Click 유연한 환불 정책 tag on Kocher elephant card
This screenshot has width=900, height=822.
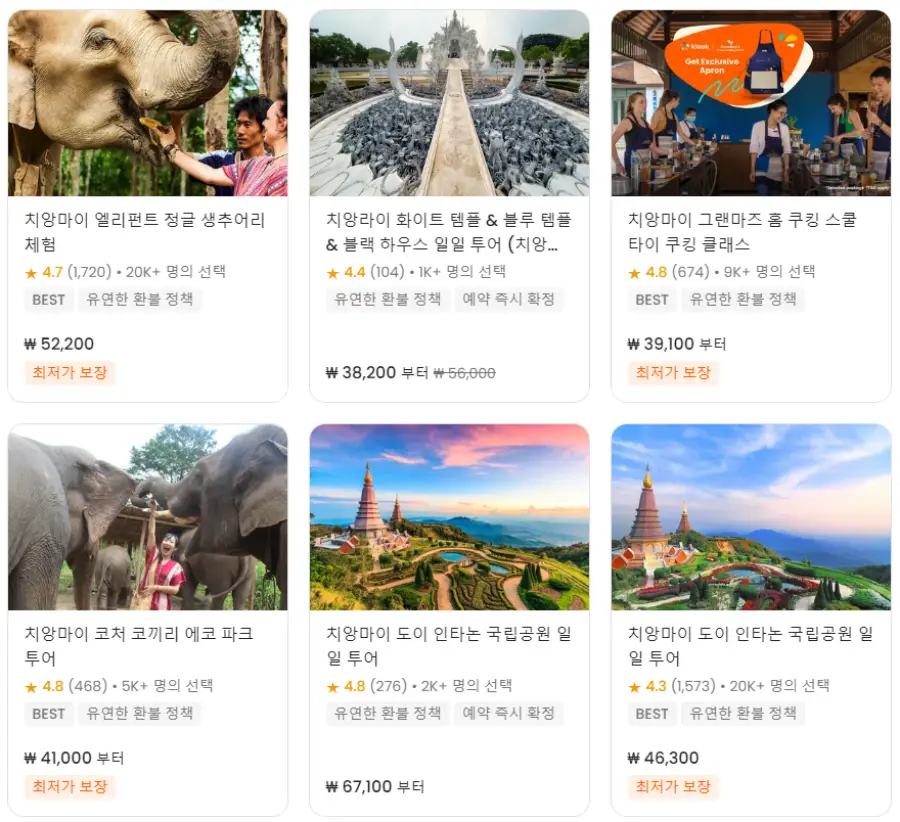point(139,714)
